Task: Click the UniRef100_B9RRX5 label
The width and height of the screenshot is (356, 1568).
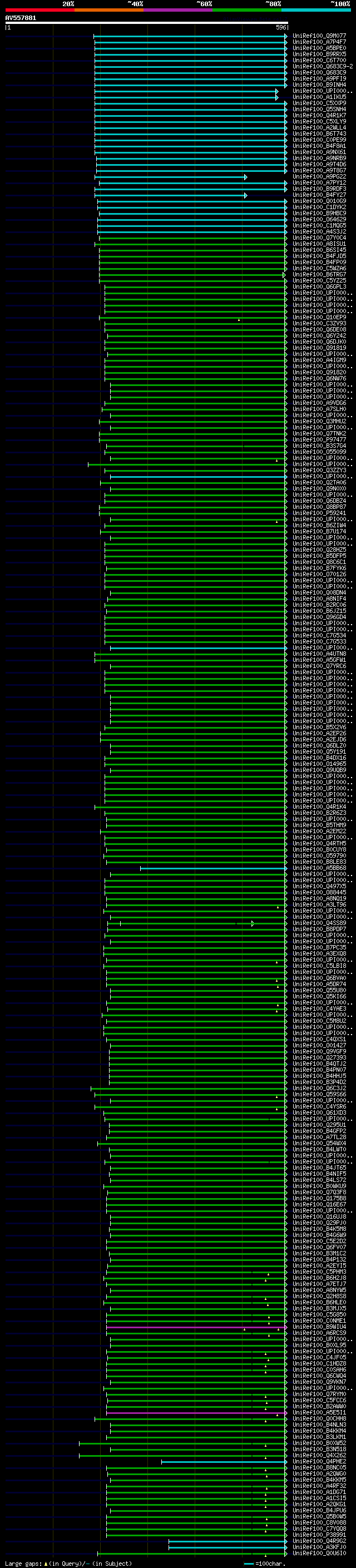Action: click(319, 54)
